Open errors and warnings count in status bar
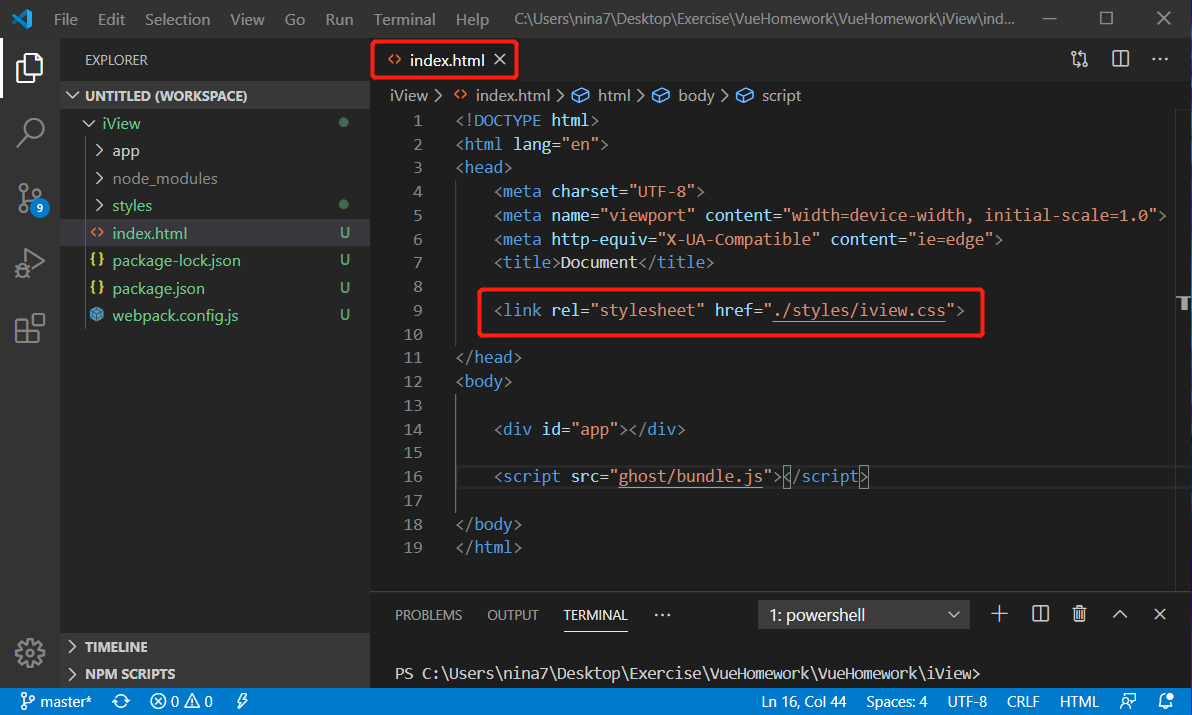 (182, 701)
